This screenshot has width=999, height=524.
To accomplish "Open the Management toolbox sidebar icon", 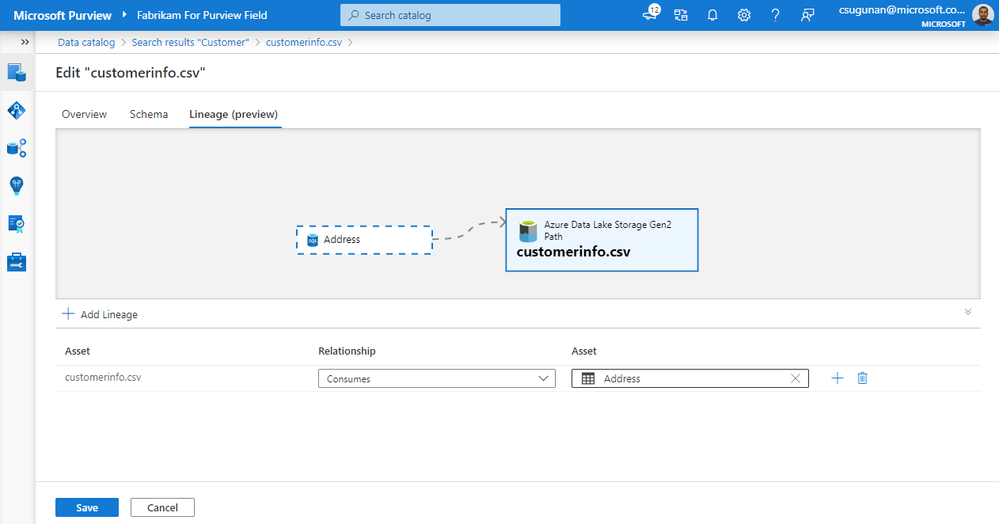I will [17, 262].
